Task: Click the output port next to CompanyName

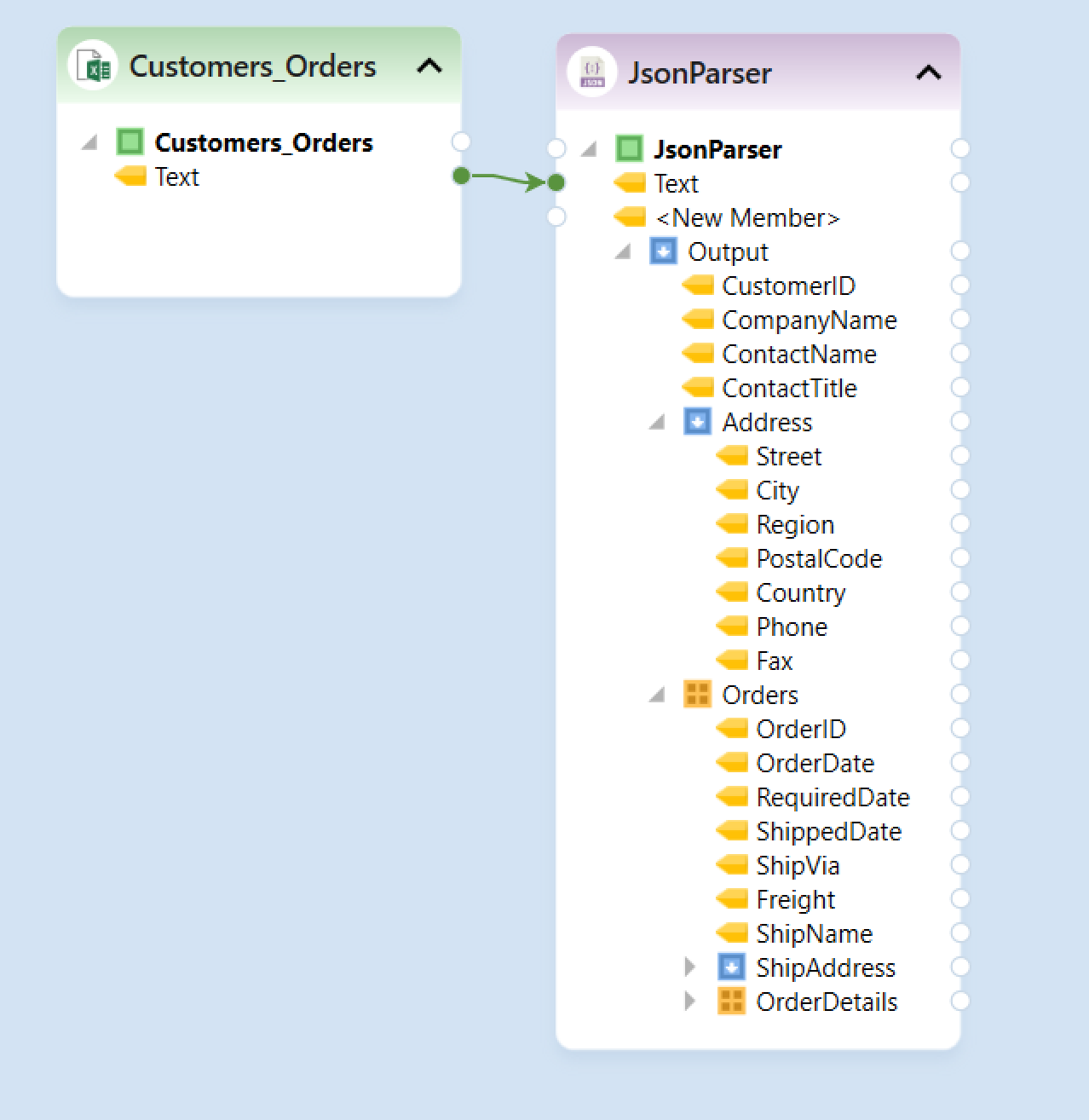Action: pos(960,320)
